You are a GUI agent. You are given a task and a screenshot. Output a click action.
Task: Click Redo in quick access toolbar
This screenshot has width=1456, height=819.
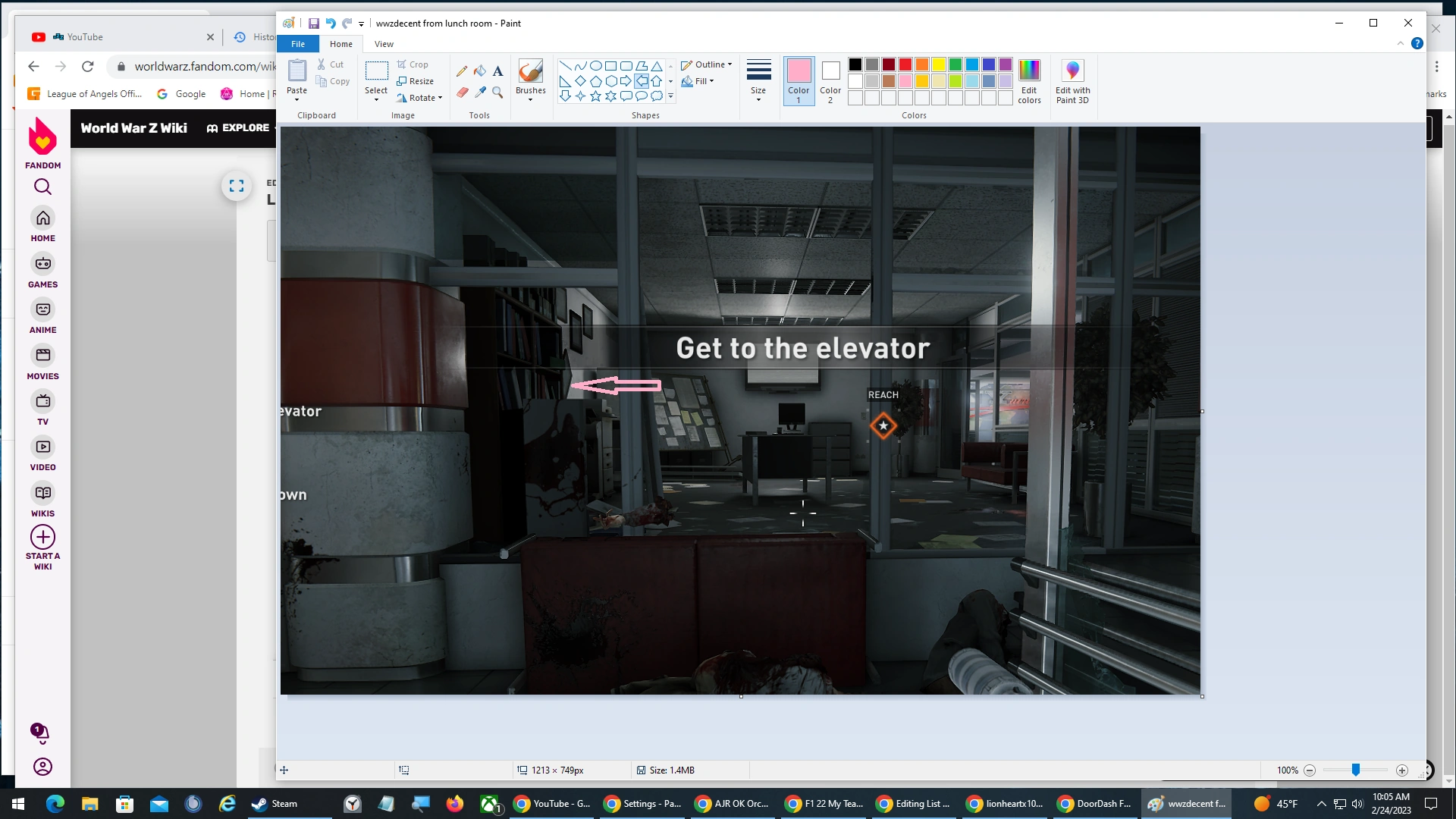(347, 24)
